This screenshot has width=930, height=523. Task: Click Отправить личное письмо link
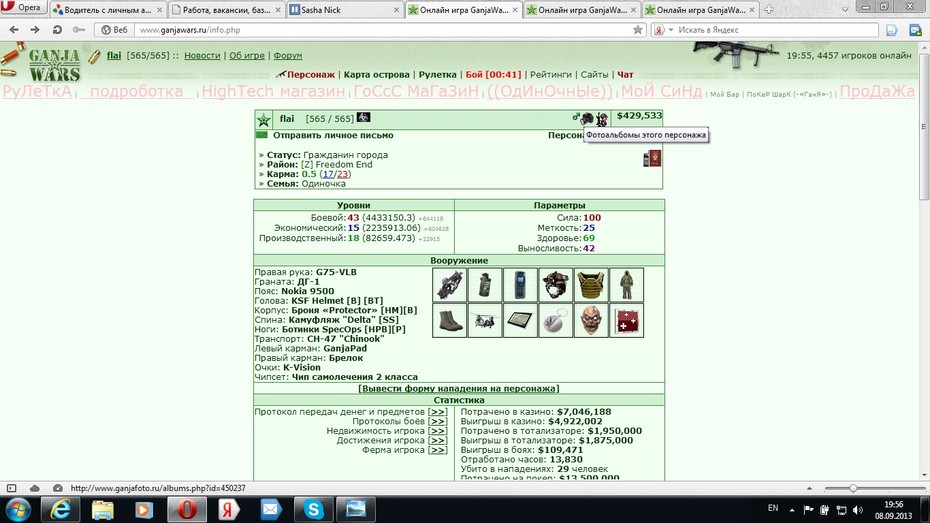333,135
